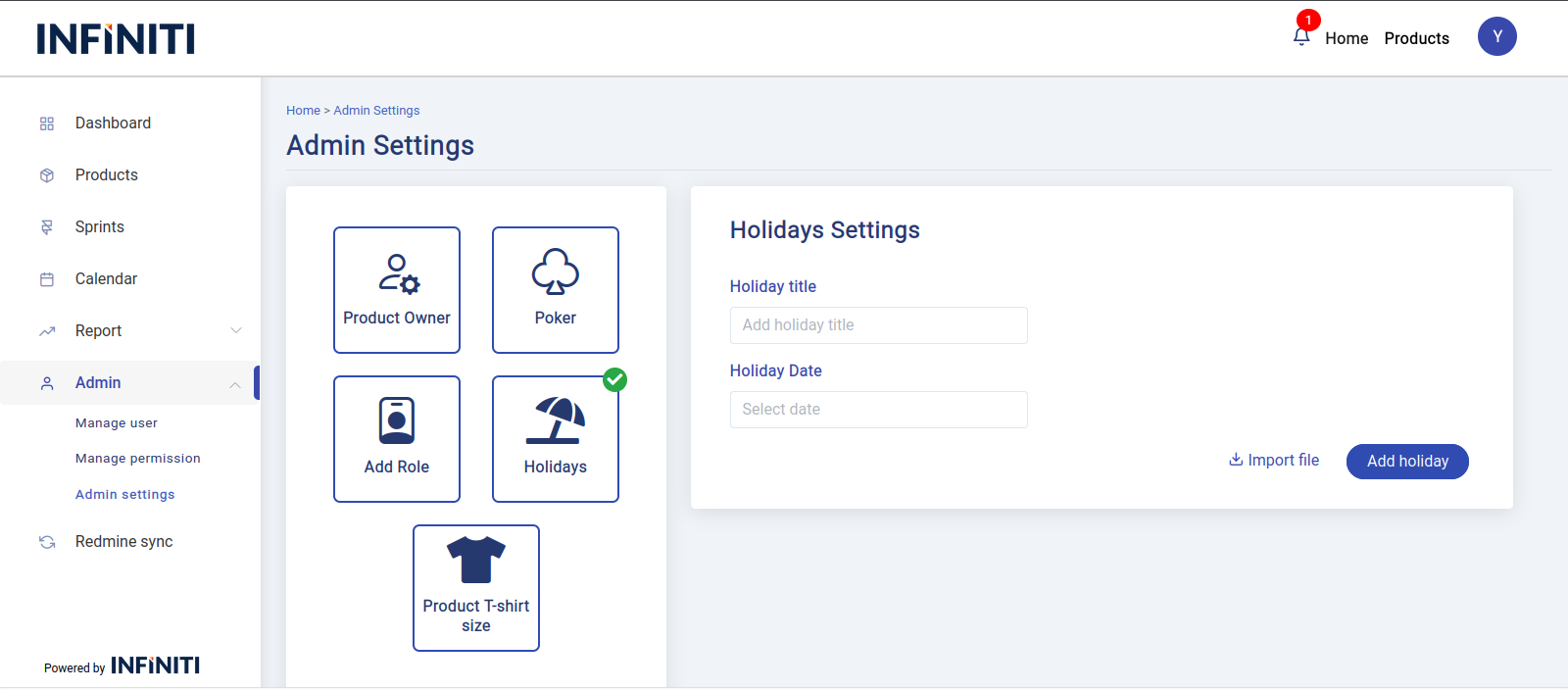Open the Holiday Date picker field
Viewport: 1568px width, 690px height.
(878, 410)
